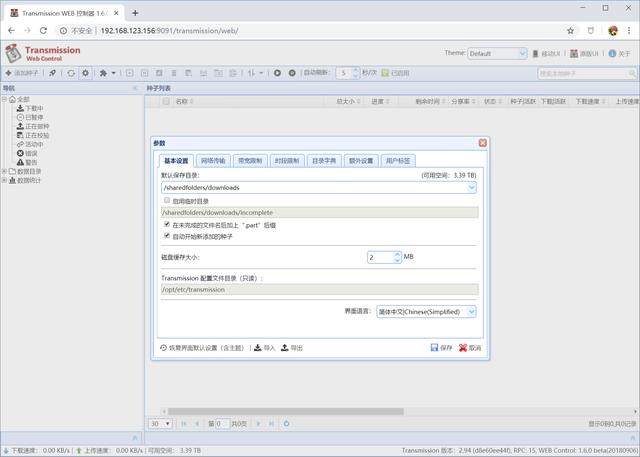Viewport: 640px width, 457px height.
Task: Click the disk cache size MB field
Action: pyautogui.click(x=381, y=257)
